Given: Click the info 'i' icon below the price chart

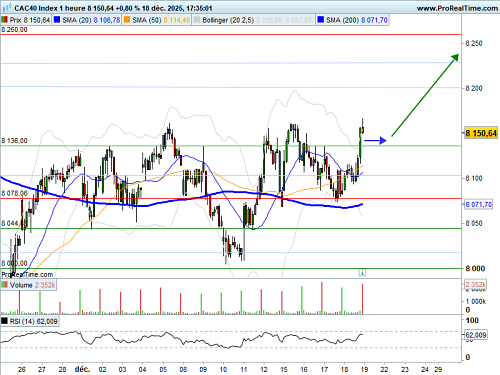Looking at the screenshot, I should coord(362,273).
